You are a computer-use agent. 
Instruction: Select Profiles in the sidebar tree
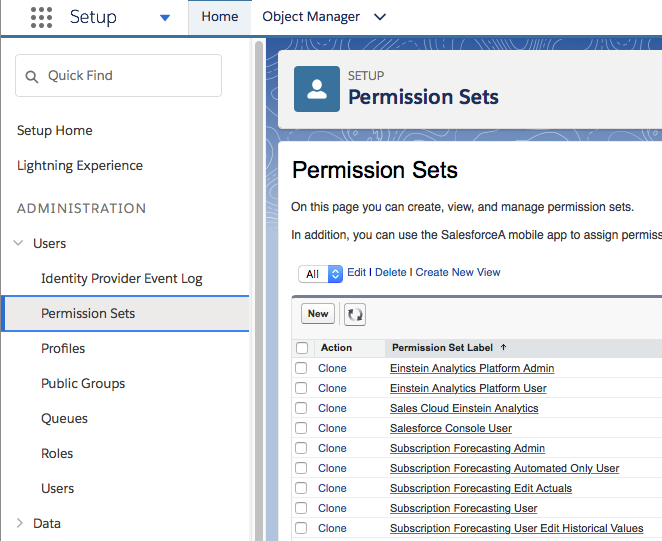pyautogui.click(x=63, y=348)
